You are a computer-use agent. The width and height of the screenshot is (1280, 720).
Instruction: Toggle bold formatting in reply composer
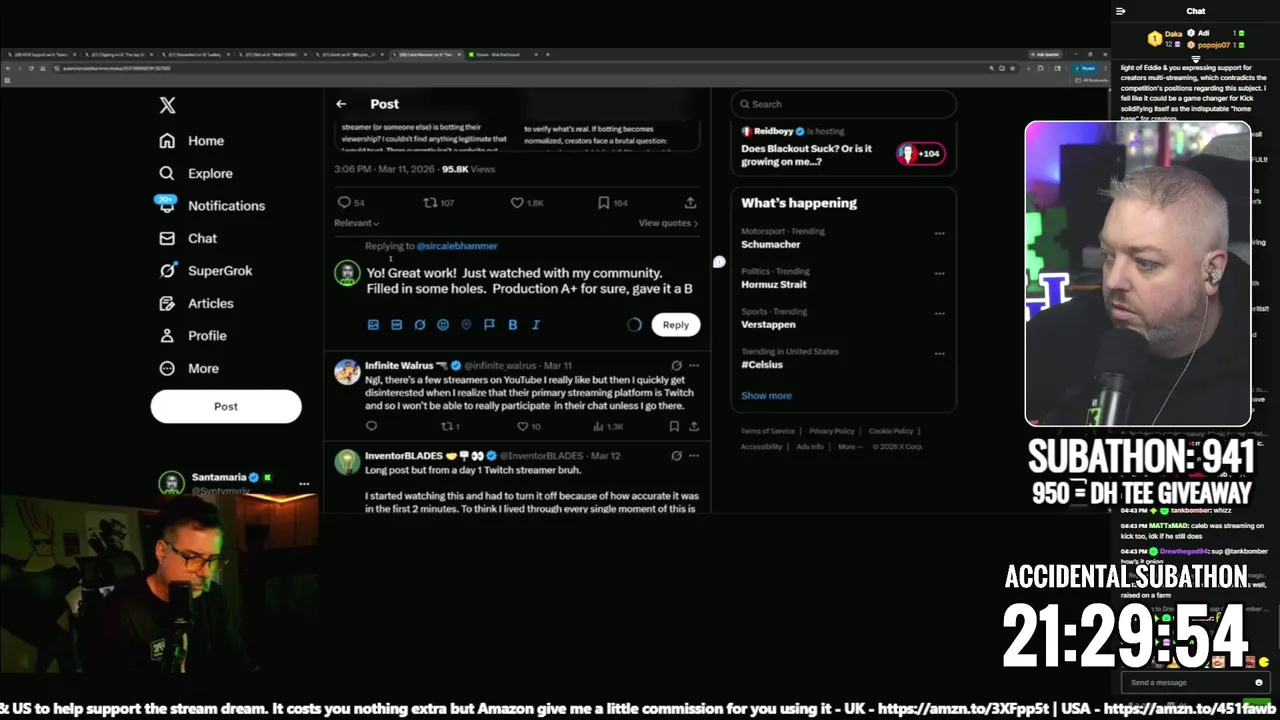[513, 325]
